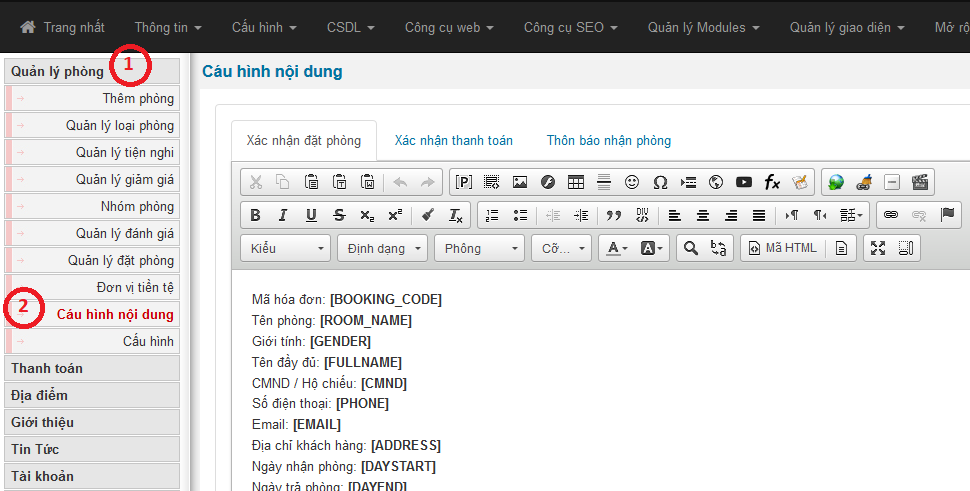
Task: Toggle underline formatting
Action: tap(311, 215)
